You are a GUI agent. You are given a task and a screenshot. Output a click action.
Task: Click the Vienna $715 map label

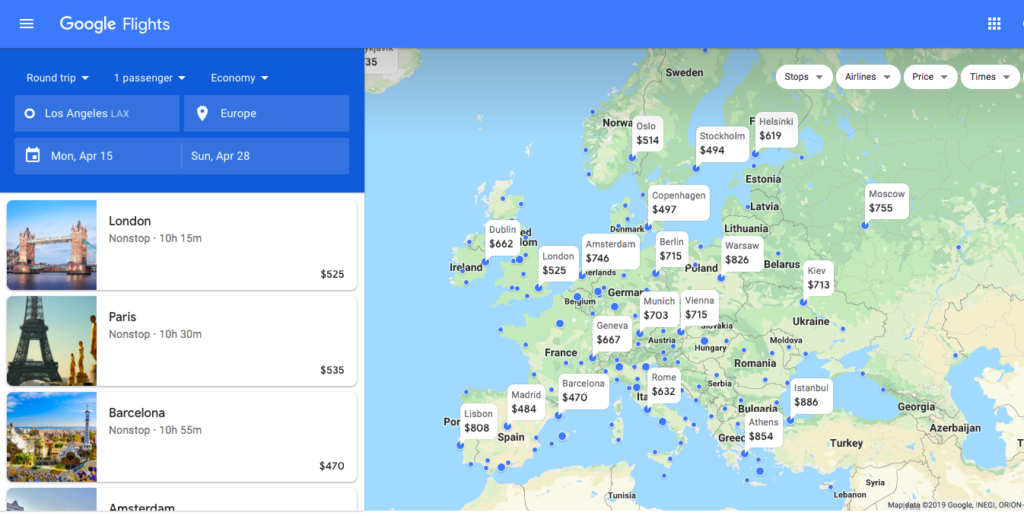click(699, 308)
